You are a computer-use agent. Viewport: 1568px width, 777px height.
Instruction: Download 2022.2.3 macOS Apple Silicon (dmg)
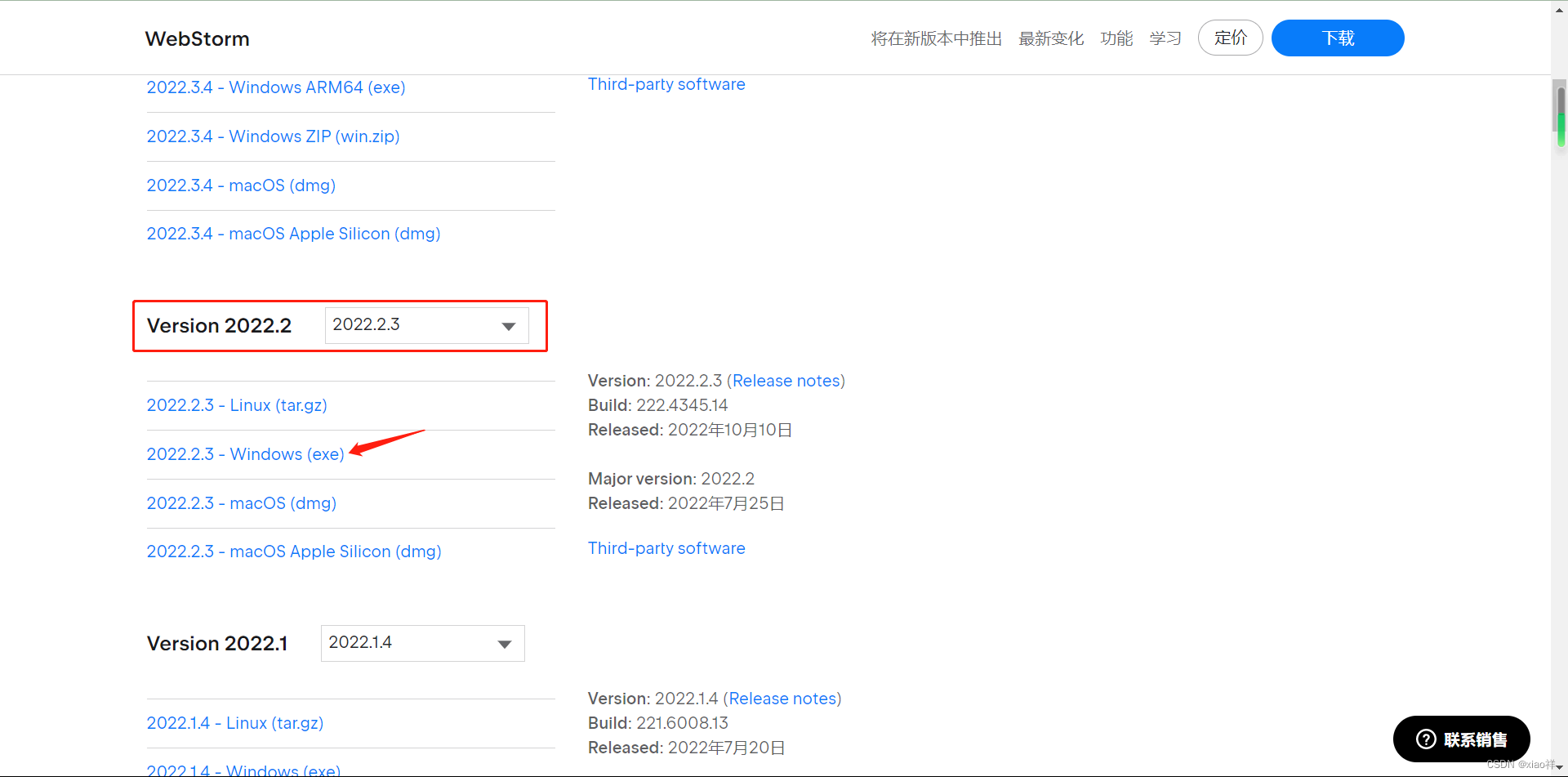pos(294,551)
